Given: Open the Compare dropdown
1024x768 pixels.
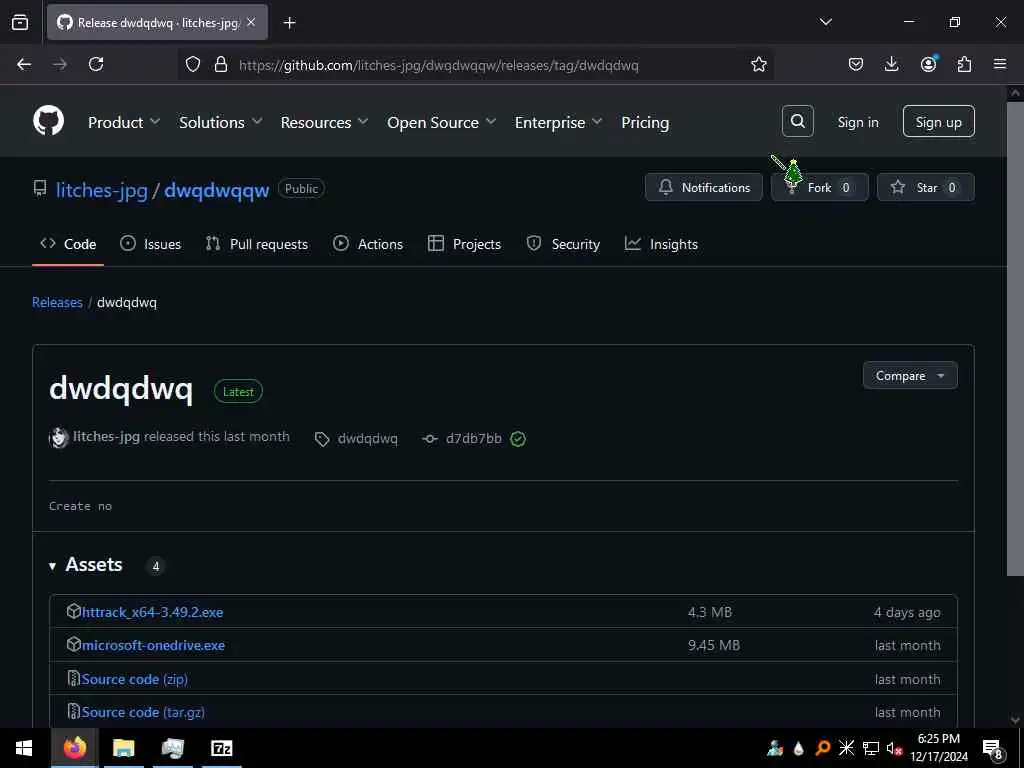Looking at the screenshot, I should coord(910,376).
